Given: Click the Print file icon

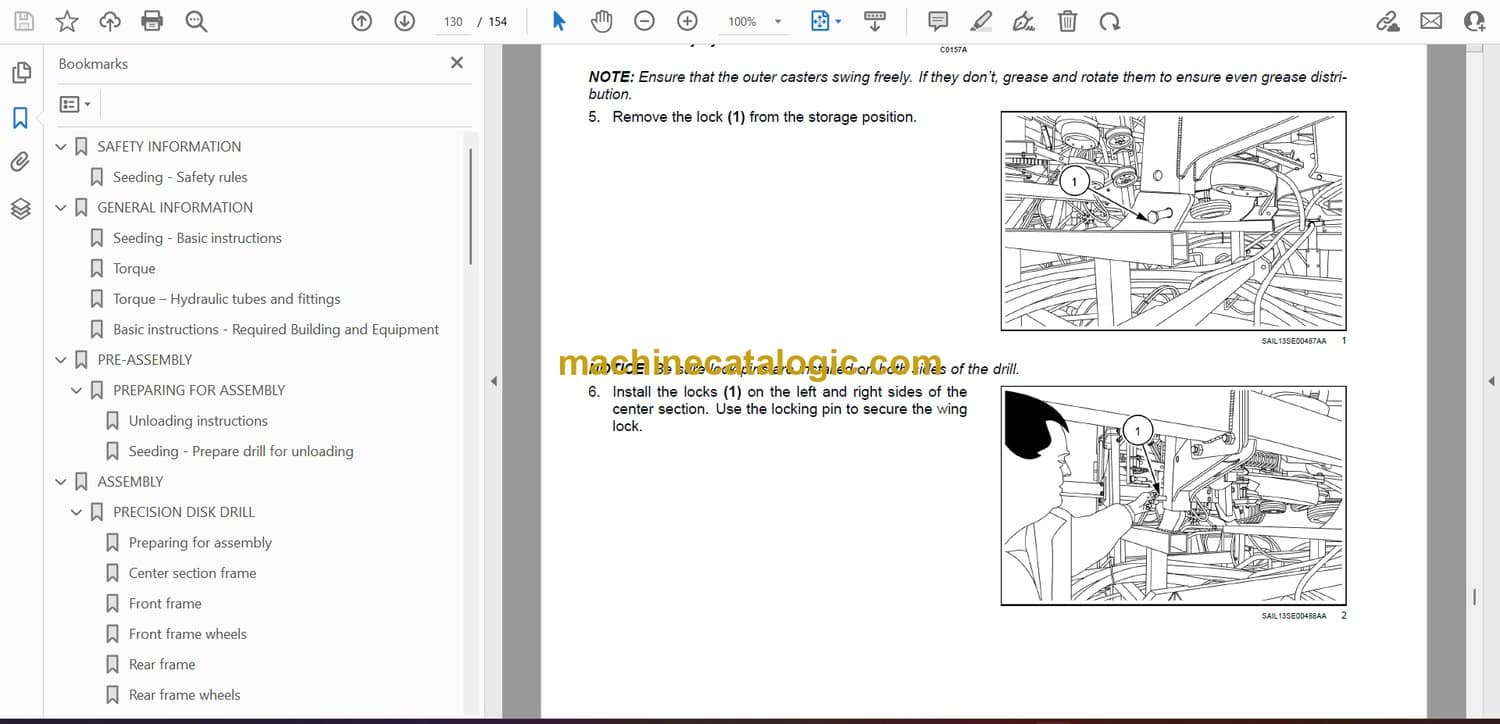Looking at the screenshot, I should point(152,21).
